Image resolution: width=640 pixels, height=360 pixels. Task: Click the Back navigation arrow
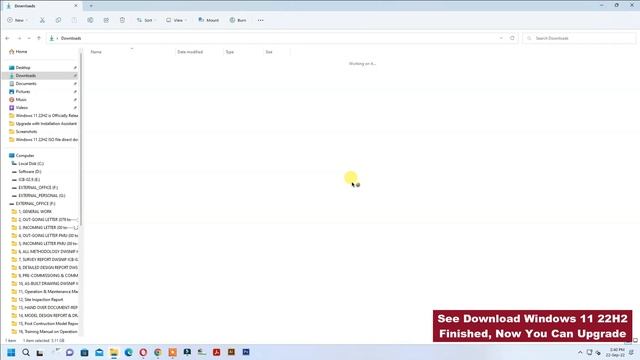coord(7,38)
